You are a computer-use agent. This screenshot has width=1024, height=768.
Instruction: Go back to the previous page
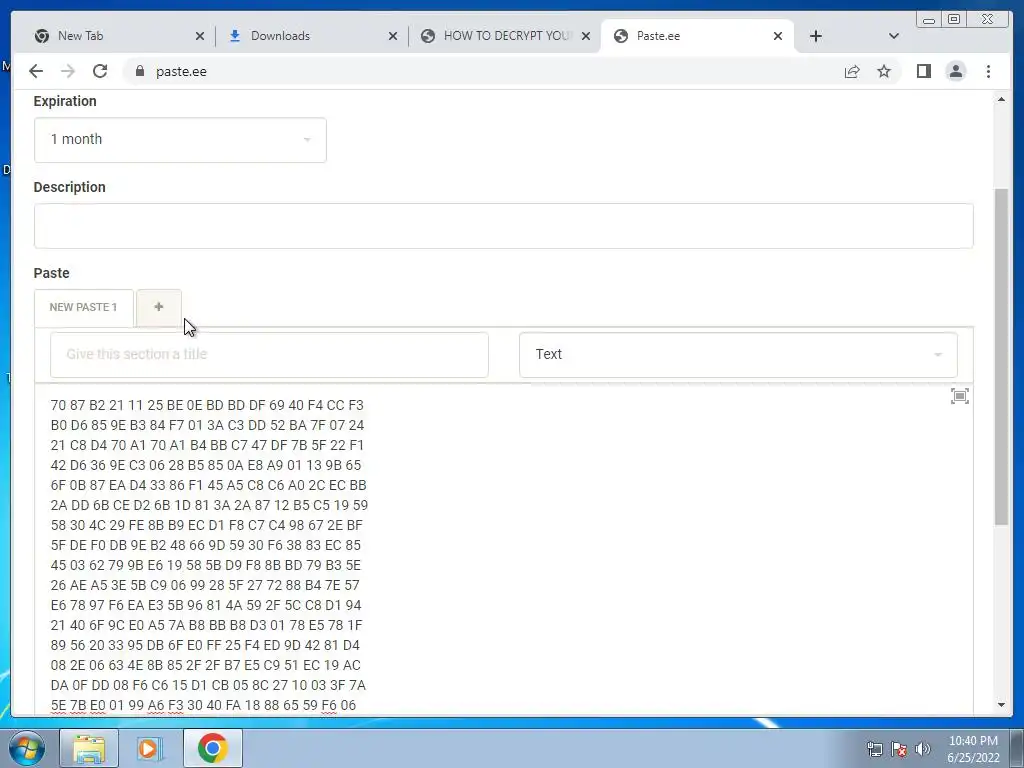pos(36,71)
